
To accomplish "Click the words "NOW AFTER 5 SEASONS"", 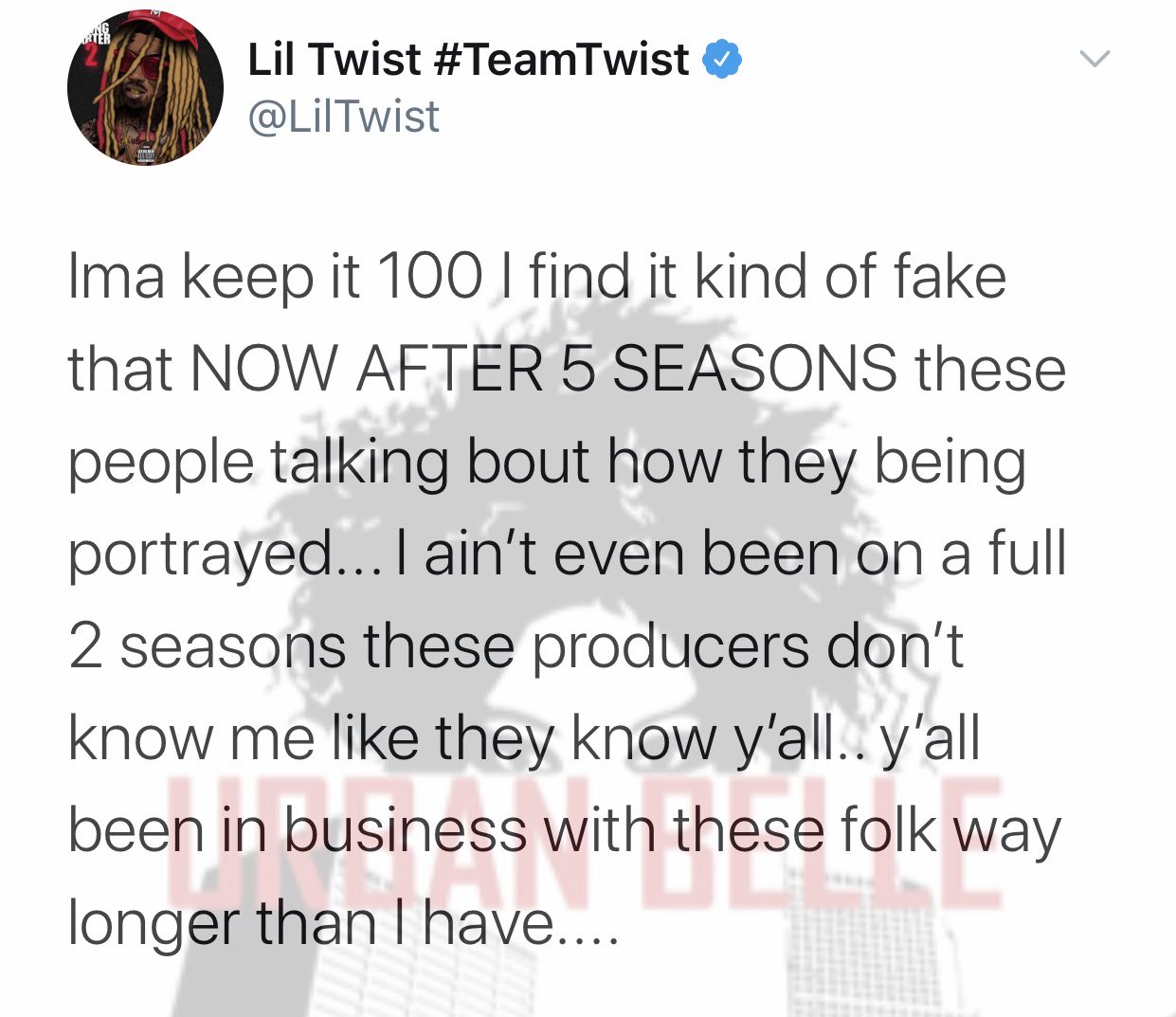I will coord(544,369).
